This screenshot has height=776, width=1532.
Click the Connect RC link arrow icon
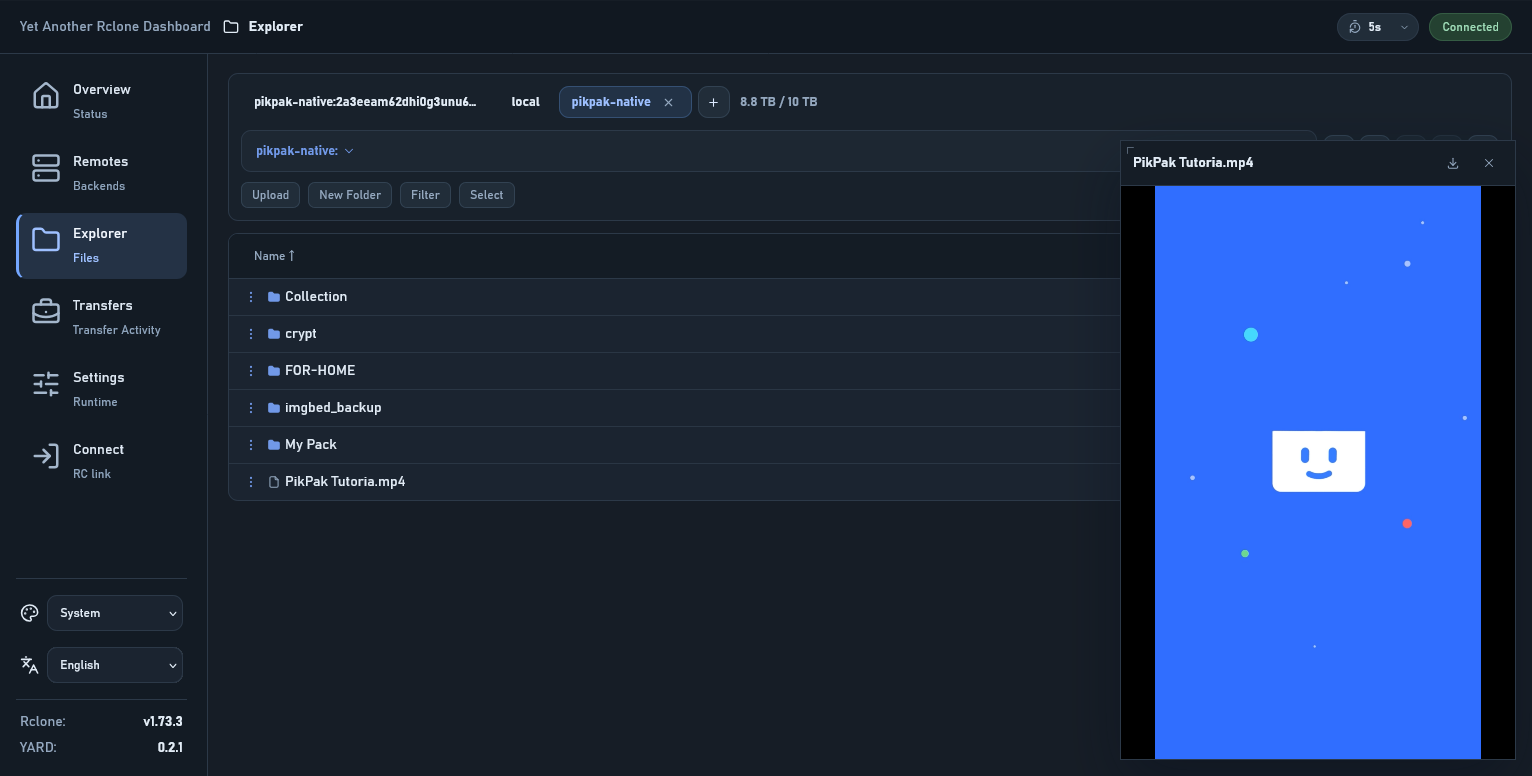(x=46, y=455)
